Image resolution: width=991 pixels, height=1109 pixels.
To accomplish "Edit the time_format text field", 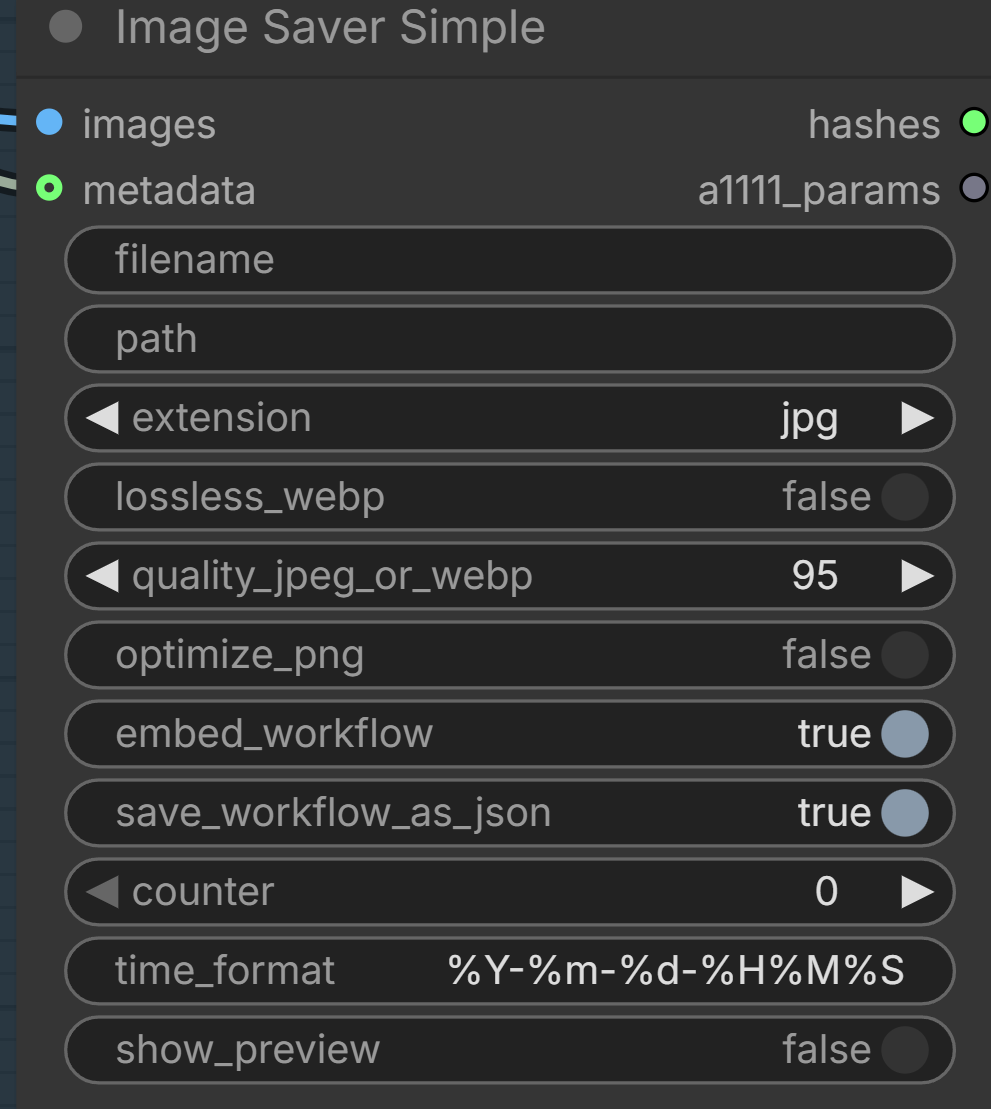I will (x=510, y=971).
